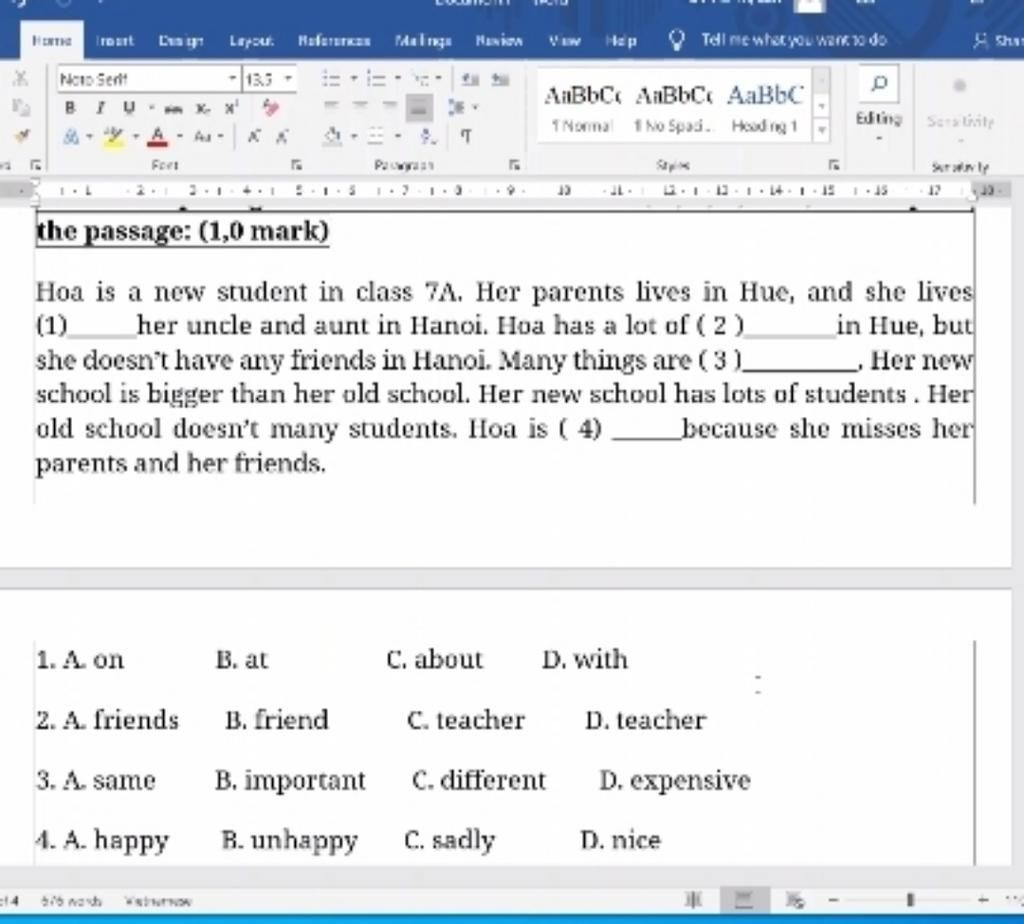Expand font color dropdown arrow
This screenshot has width=1024, height=924.
click(179, 137)
